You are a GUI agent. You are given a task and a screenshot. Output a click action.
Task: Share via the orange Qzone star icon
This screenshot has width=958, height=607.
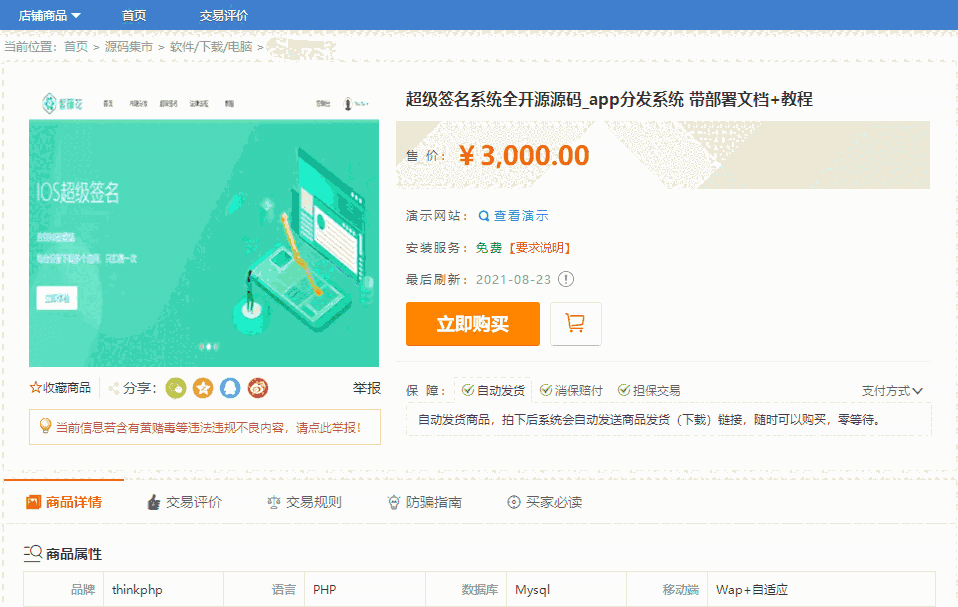tap(203, 388)
